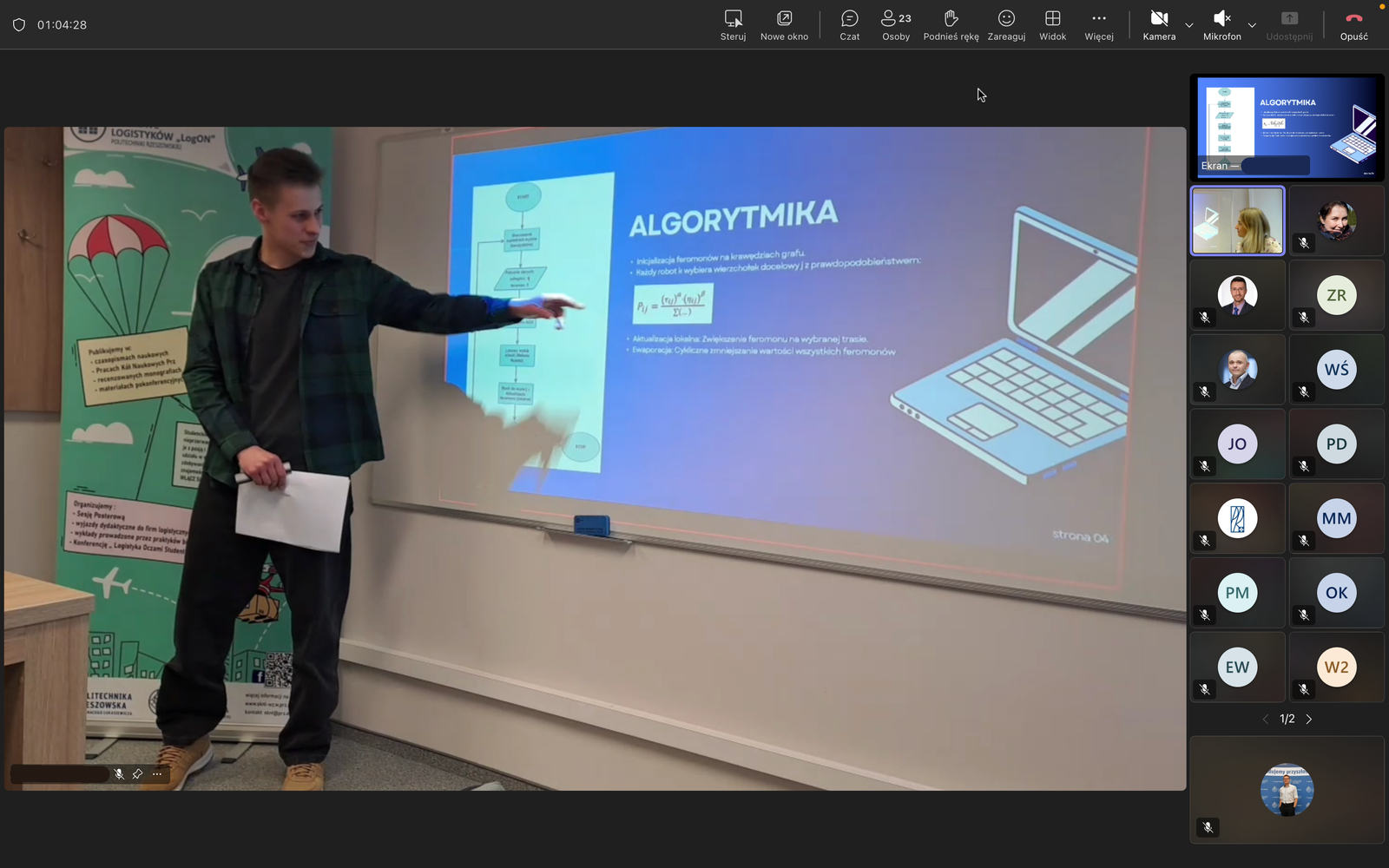Select the shared Ekran thumbnail

click(x=1287, y=127)
